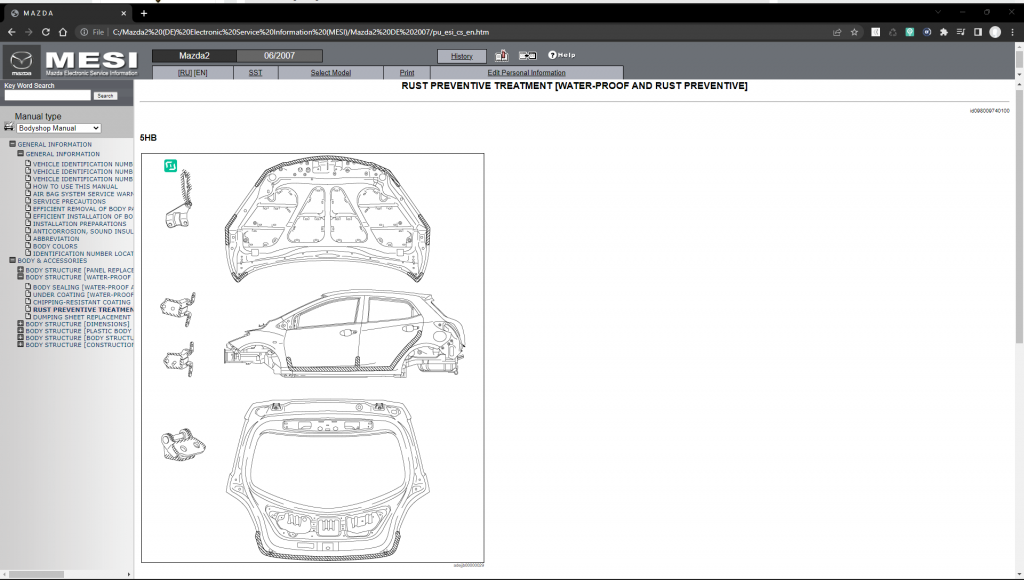Image resolution: width=1024 pixels, height=580 pixels.
Task: Open the Select Model link
Action: click(x=331, y=71)
